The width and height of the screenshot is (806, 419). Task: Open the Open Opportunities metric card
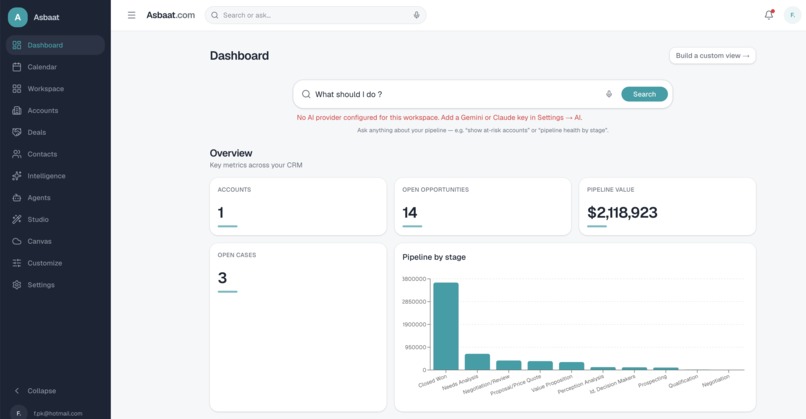[x=483, y=207]
